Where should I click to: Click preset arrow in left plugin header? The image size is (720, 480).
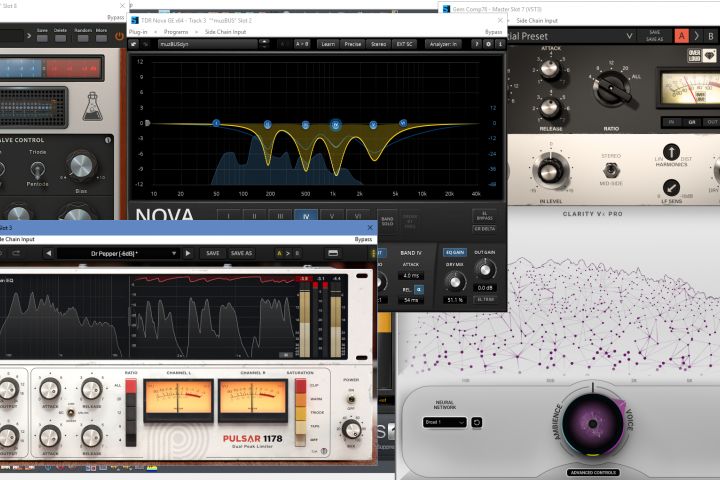click(x=28, y=35)
